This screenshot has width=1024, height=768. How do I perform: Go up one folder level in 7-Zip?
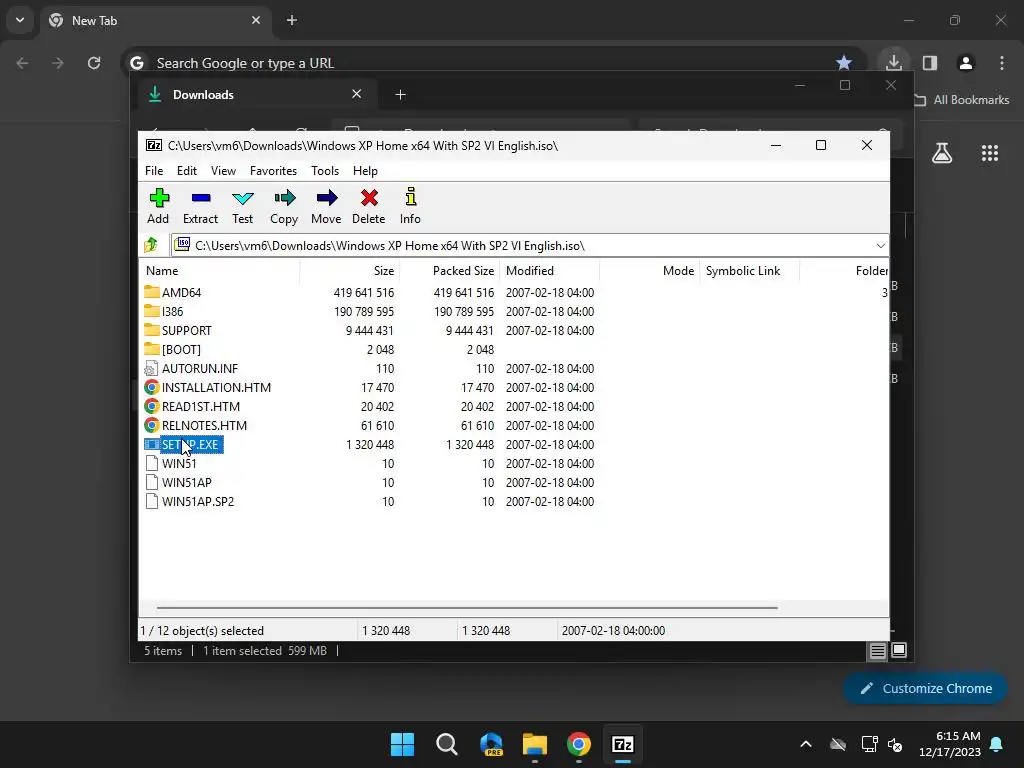[152, 246]
